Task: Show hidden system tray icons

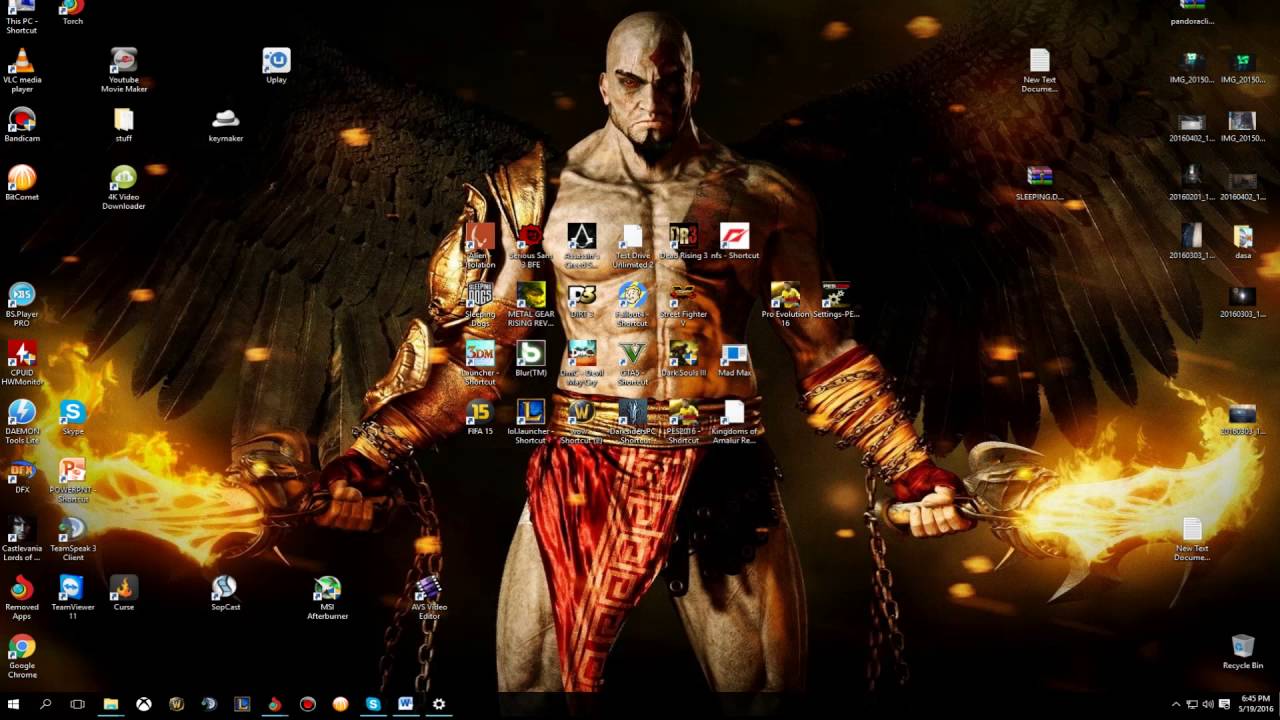Action: point(1176,705)
